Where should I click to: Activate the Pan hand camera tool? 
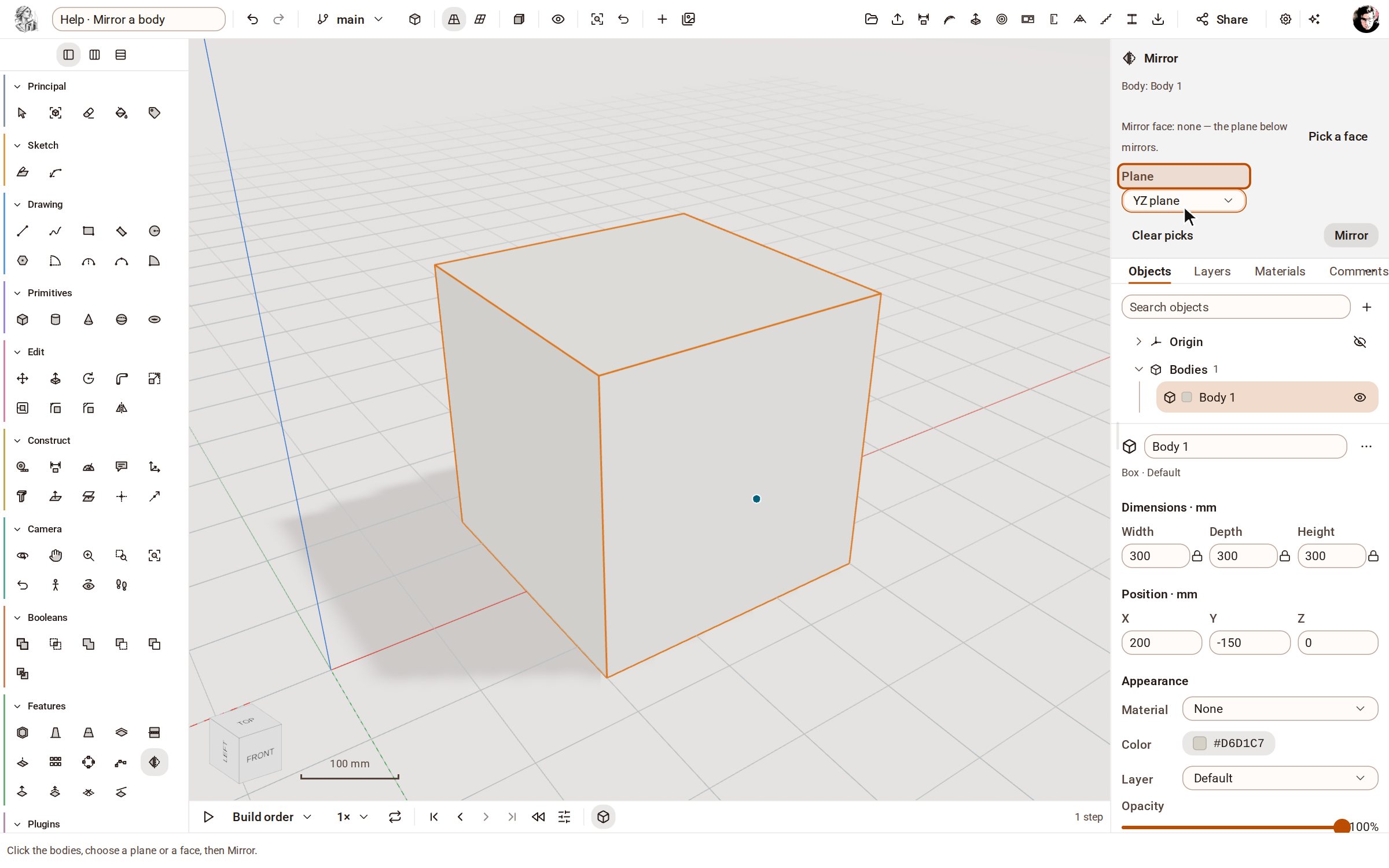[56, 556]
